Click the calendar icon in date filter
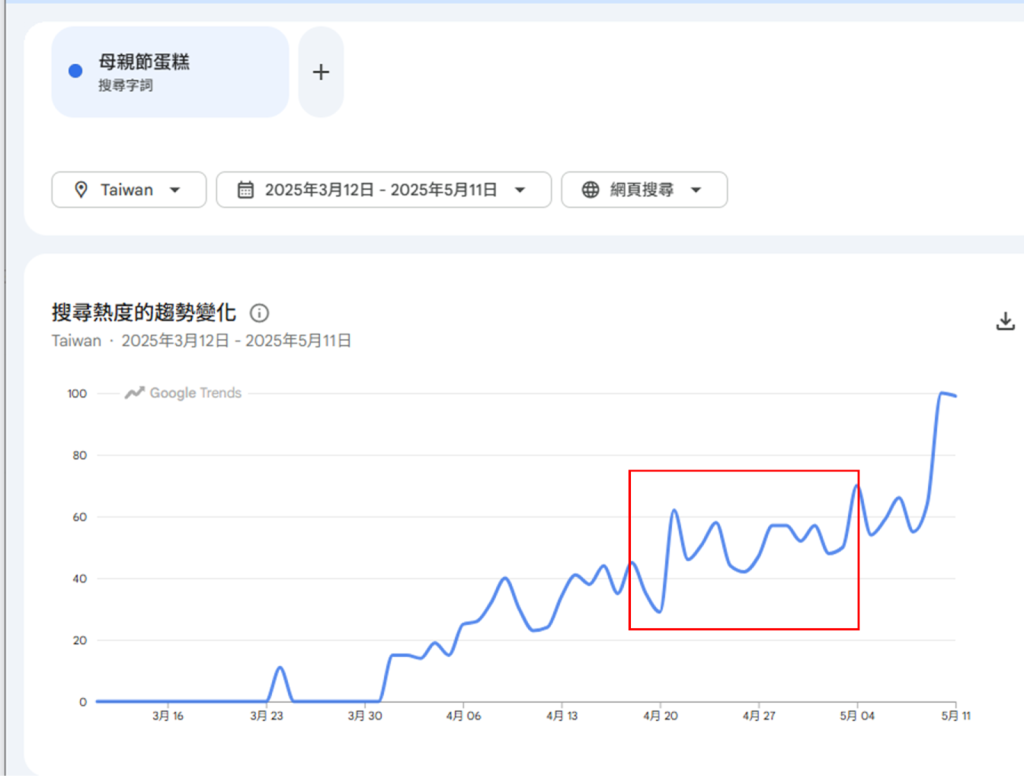 coord(245,190)
